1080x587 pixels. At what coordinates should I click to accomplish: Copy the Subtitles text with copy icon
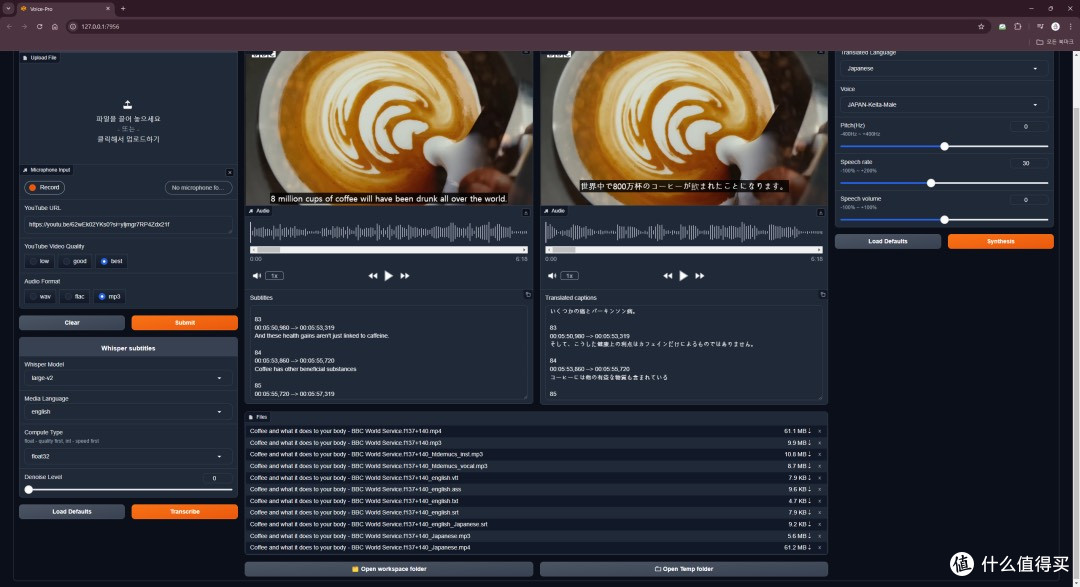(528, 295)
